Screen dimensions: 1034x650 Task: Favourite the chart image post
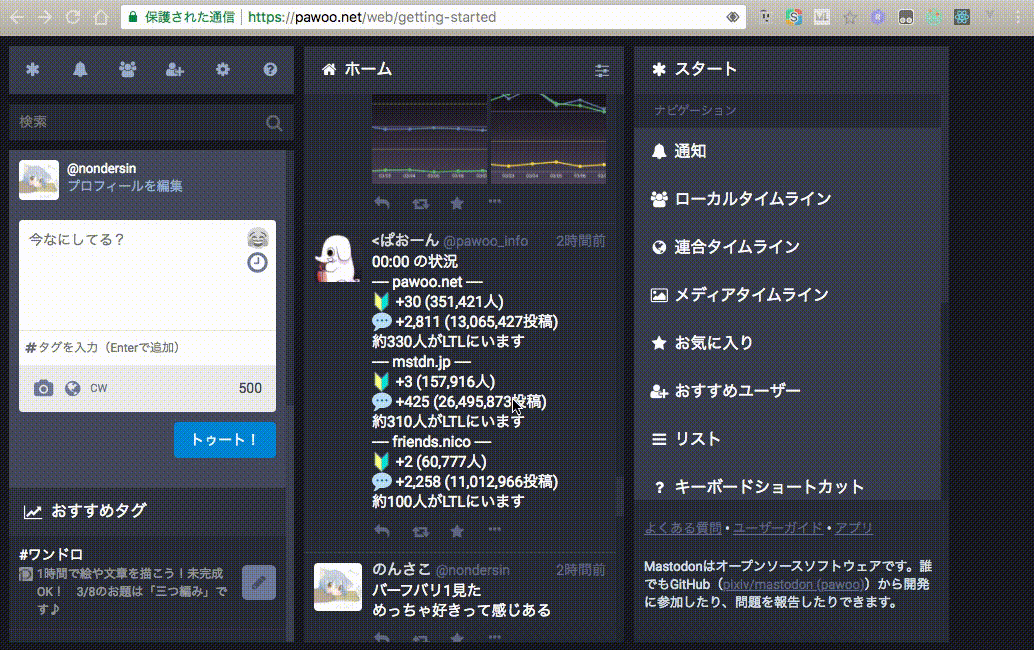[x=457, y=203]
